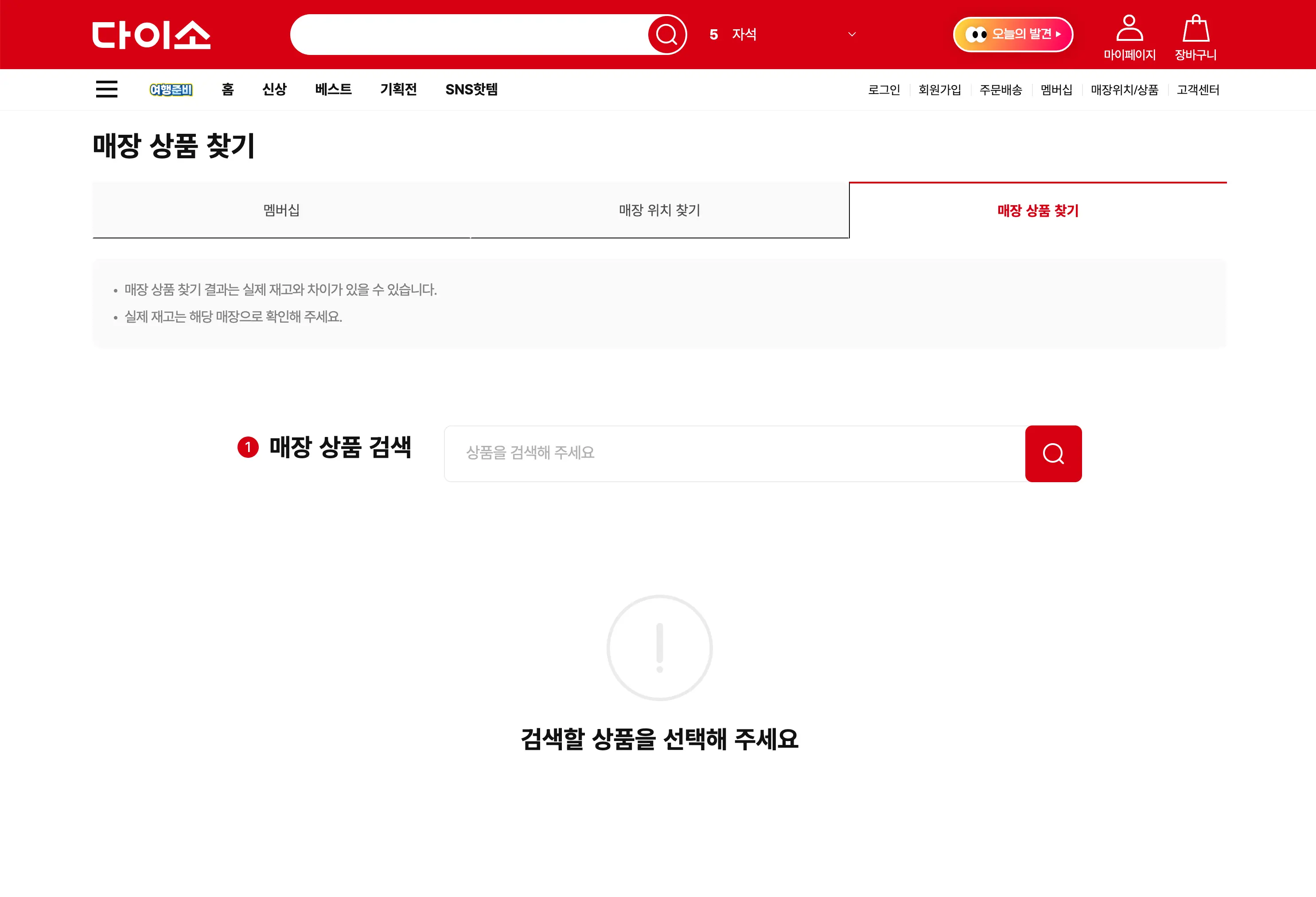Click 멤버십 link in top utility bar
The image size is (1316, 897).
[x=1056, y=90]
